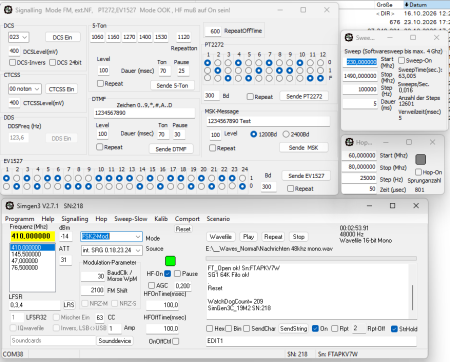This screenshot has width=450, height=362.
Task: Click the Hop Stop MHz field 80,000000
Action: click(x=360, y=167)
